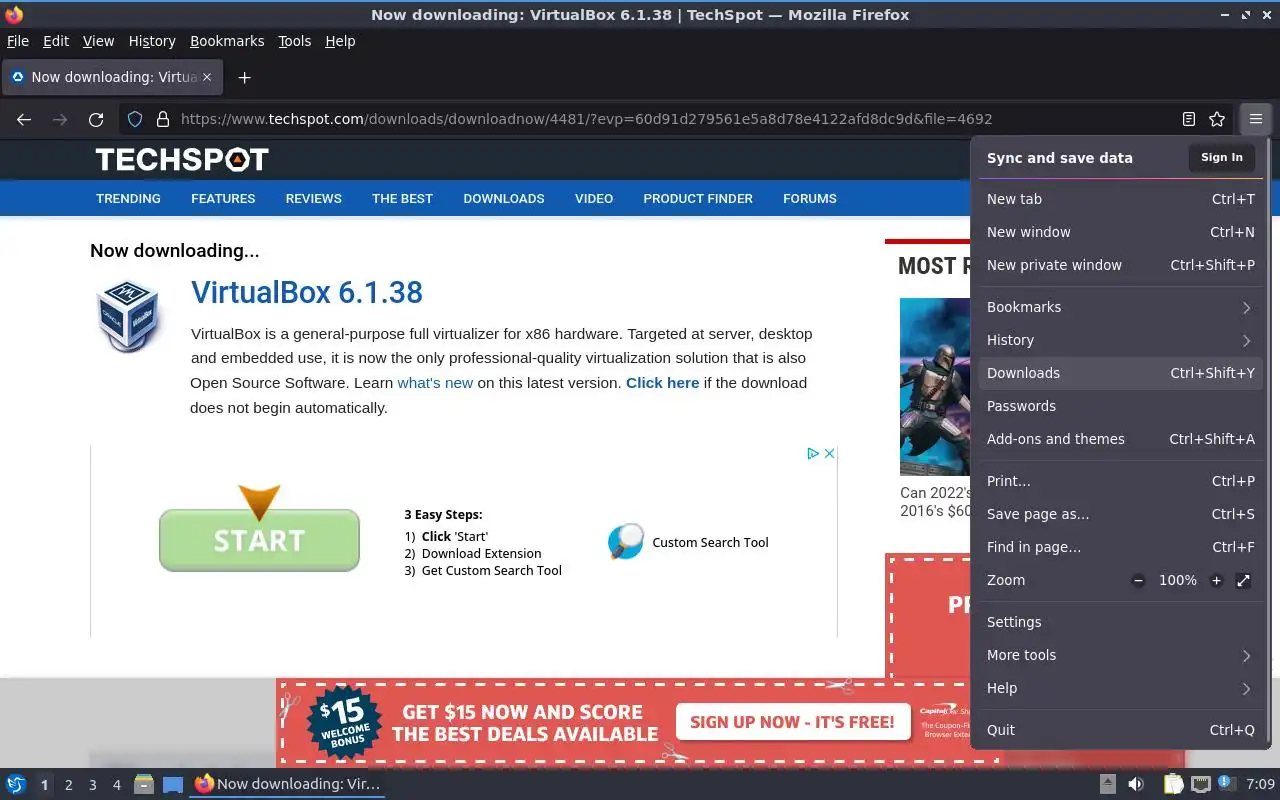Image resolution: width=1280 pixels, height=800 pixels.
Task: Zoom out with the minus button
Action: click(1138, 580)
